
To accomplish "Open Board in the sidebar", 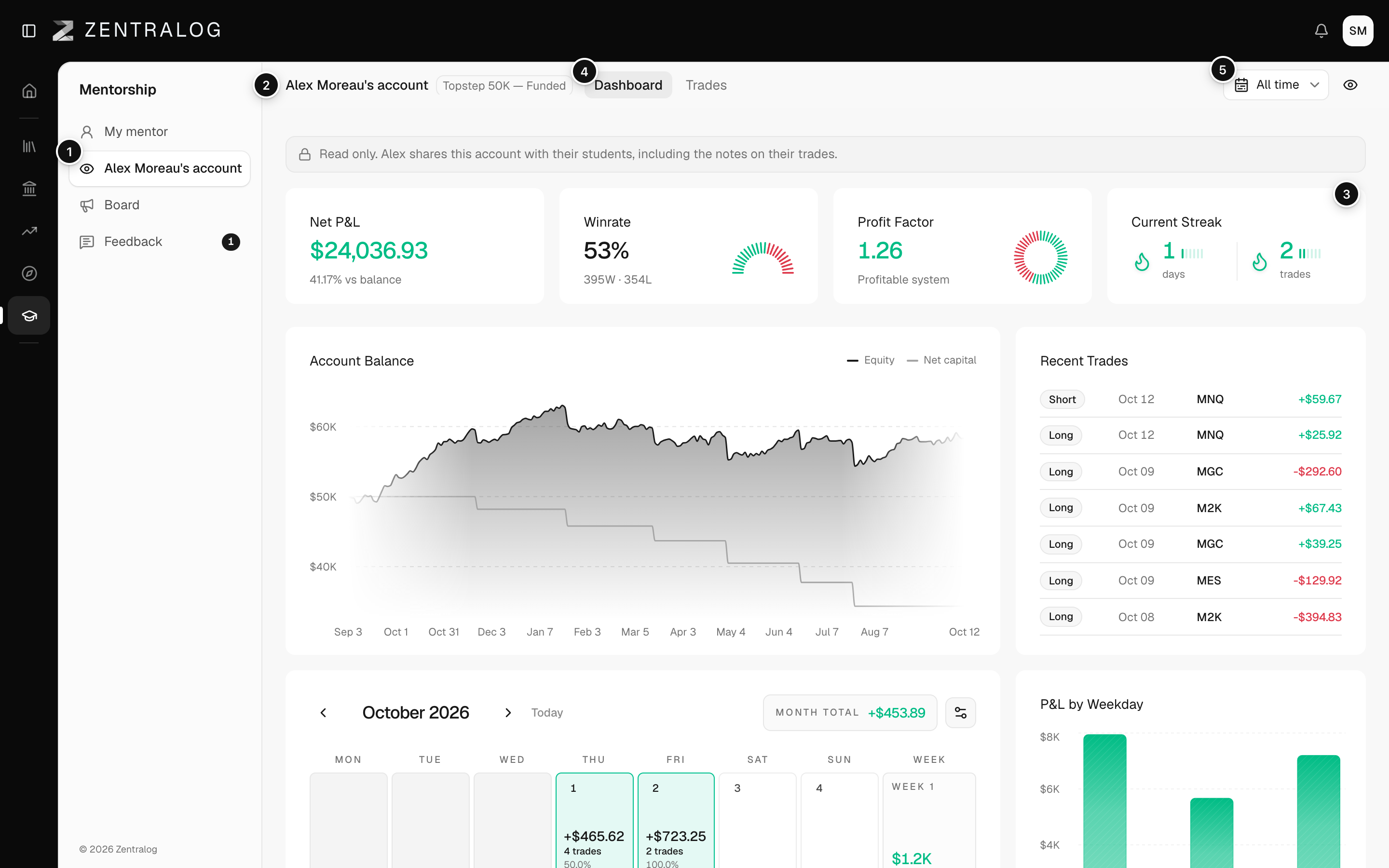I will click(x=160, y=205).
